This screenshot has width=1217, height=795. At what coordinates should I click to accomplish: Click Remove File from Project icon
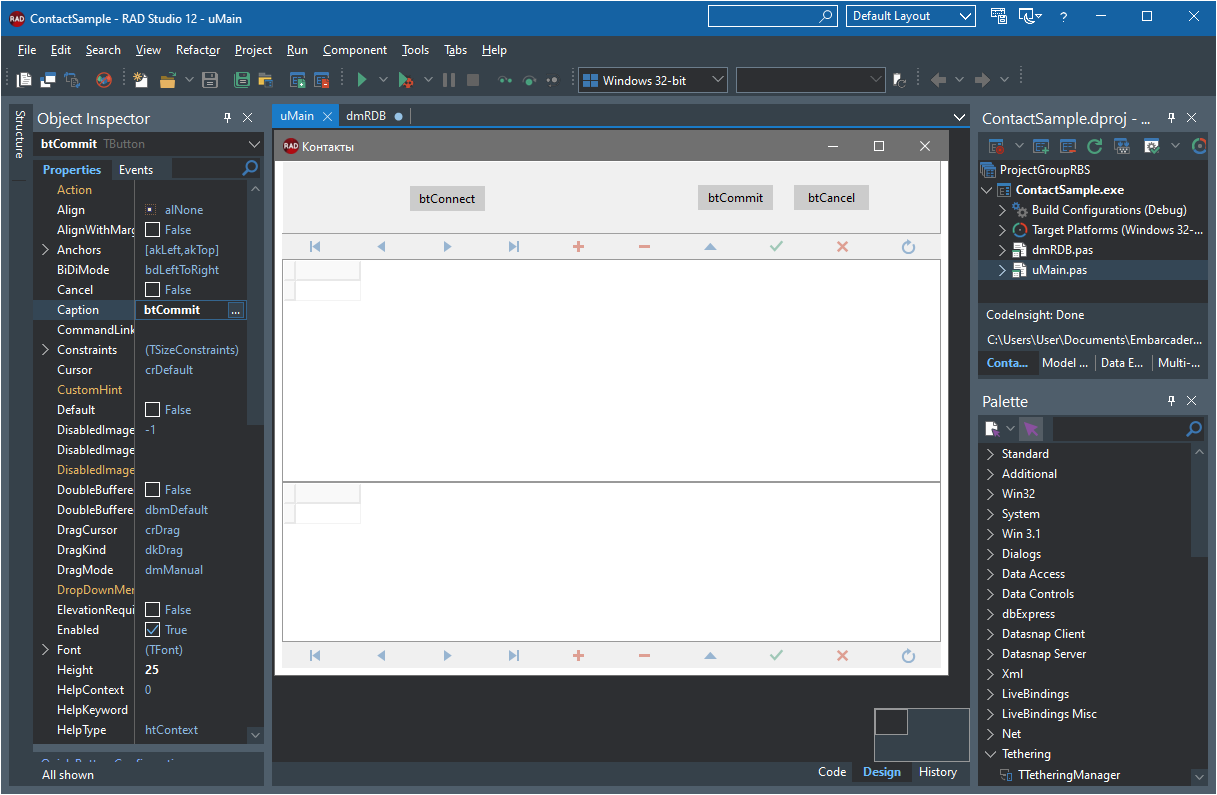(322, 80)
